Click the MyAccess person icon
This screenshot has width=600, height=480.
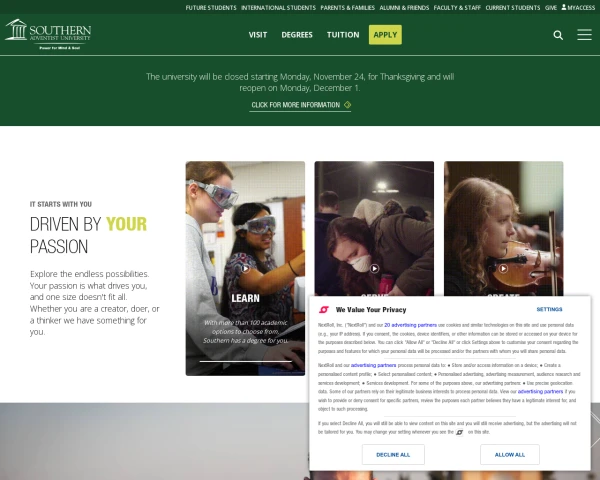point(564,7)
